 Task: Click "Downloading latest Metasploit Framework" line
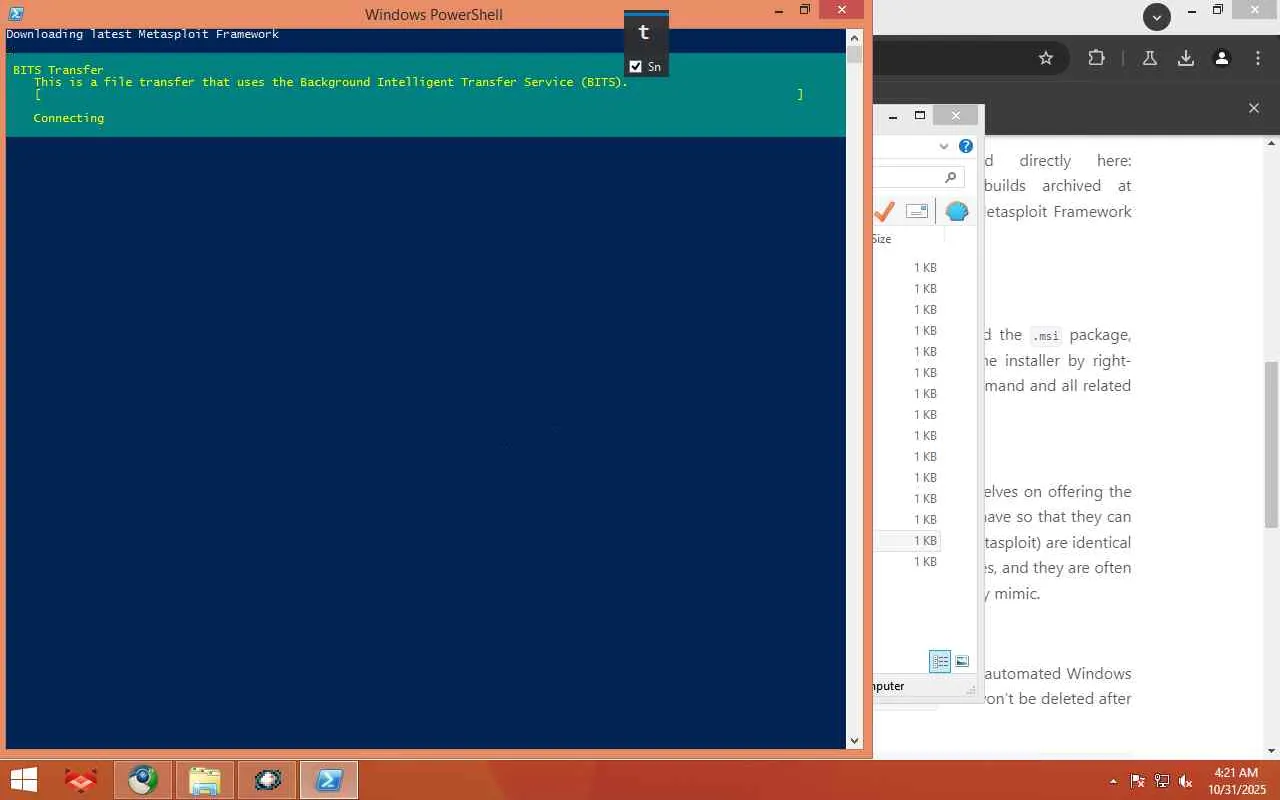(142, 34)
